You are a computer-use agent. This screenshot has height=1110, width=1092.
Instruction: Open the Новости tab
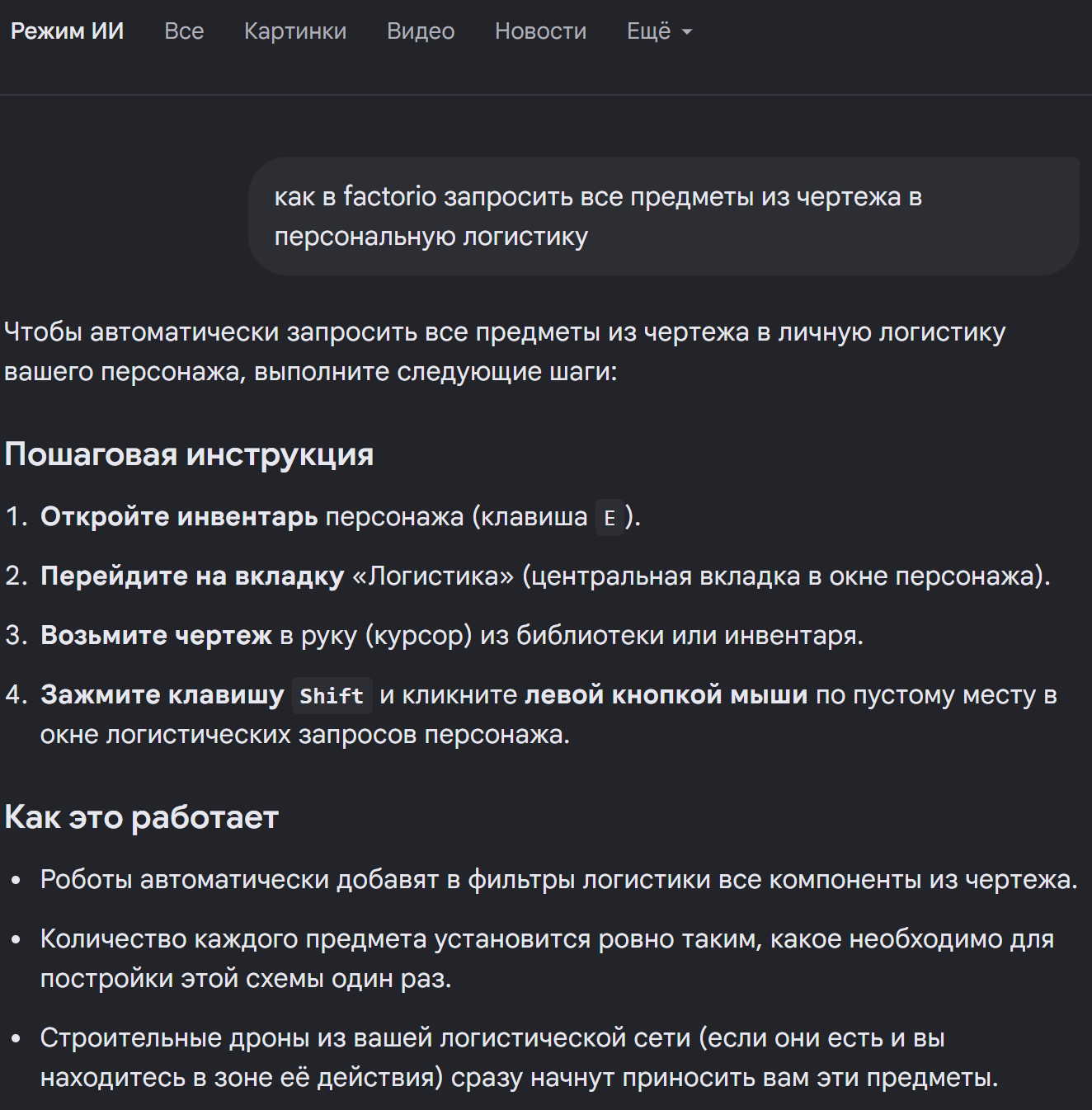point(540,31)
